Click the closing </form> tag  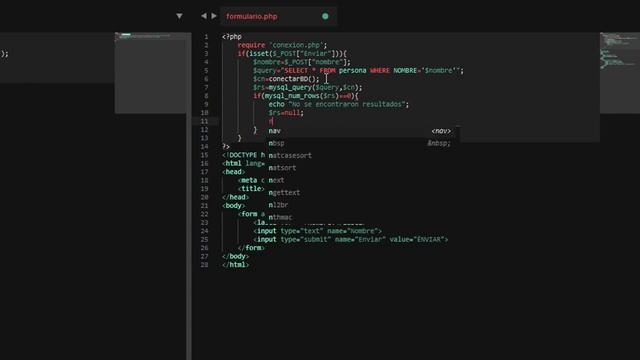click(x=251, y=248)
